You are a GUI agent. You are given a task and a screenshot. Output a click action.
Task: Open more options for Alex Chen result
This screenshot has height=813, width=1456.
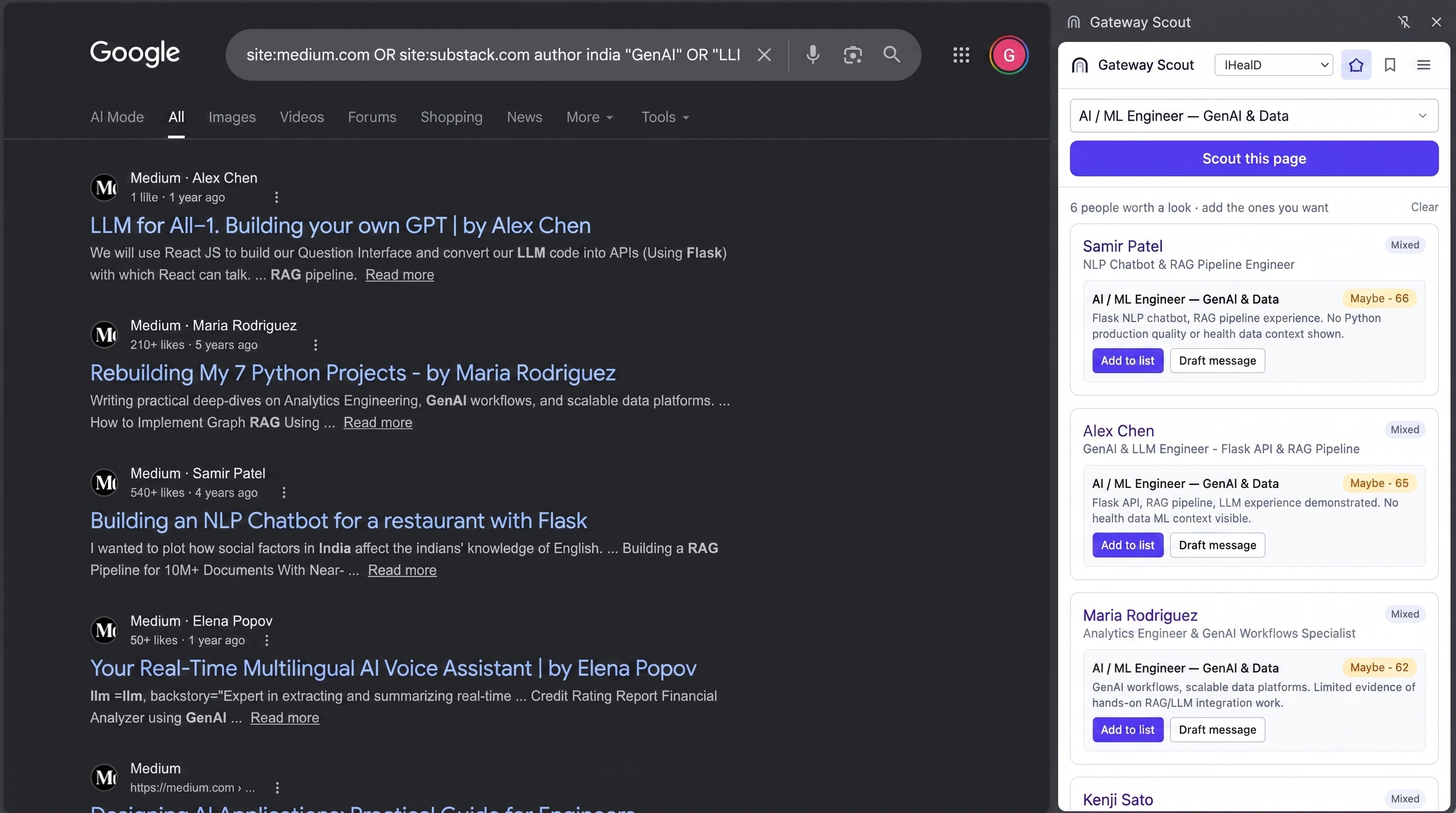(276, 197)
